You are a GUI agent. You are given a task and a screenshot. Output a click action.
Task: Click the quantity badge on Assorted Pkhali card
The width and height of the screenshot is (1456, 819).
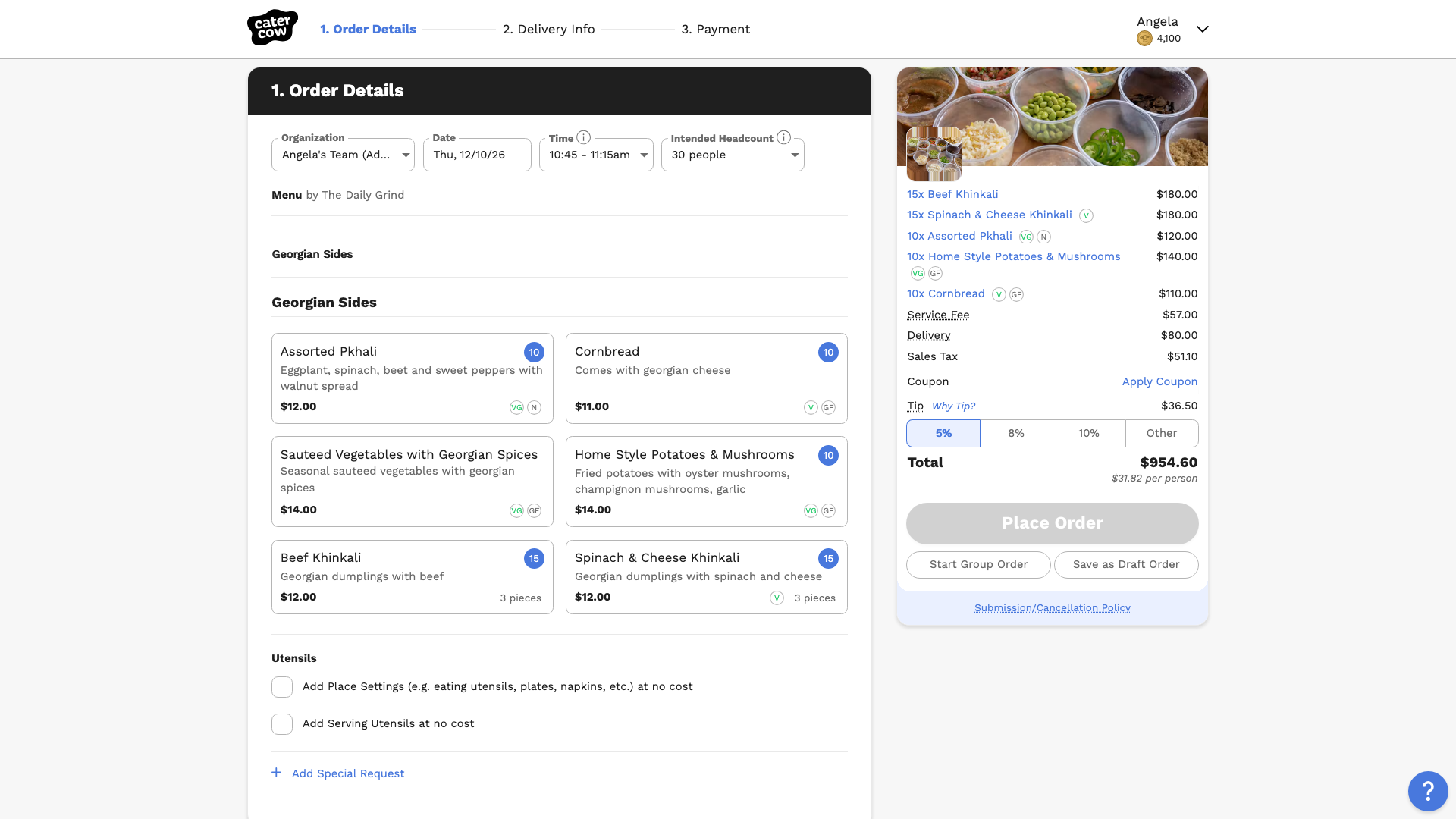534,352
